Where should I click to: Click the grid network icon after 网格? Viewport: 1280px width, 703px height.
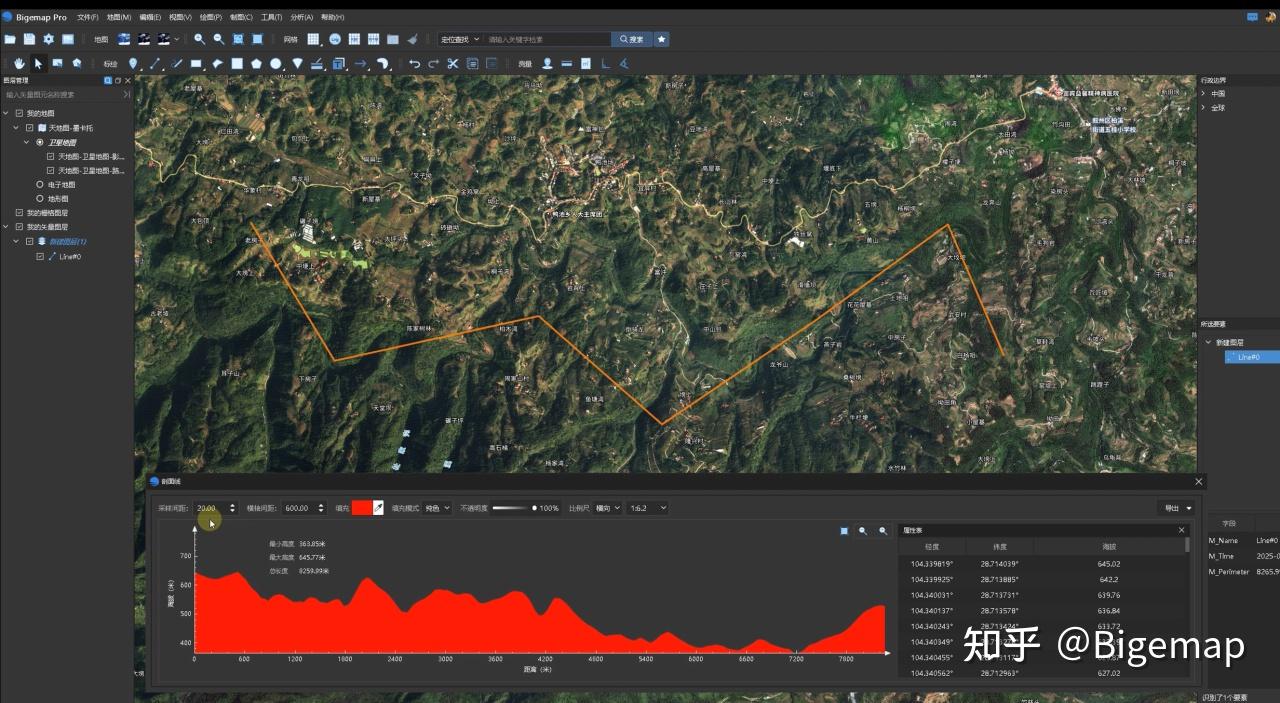(x=313, y=39)
